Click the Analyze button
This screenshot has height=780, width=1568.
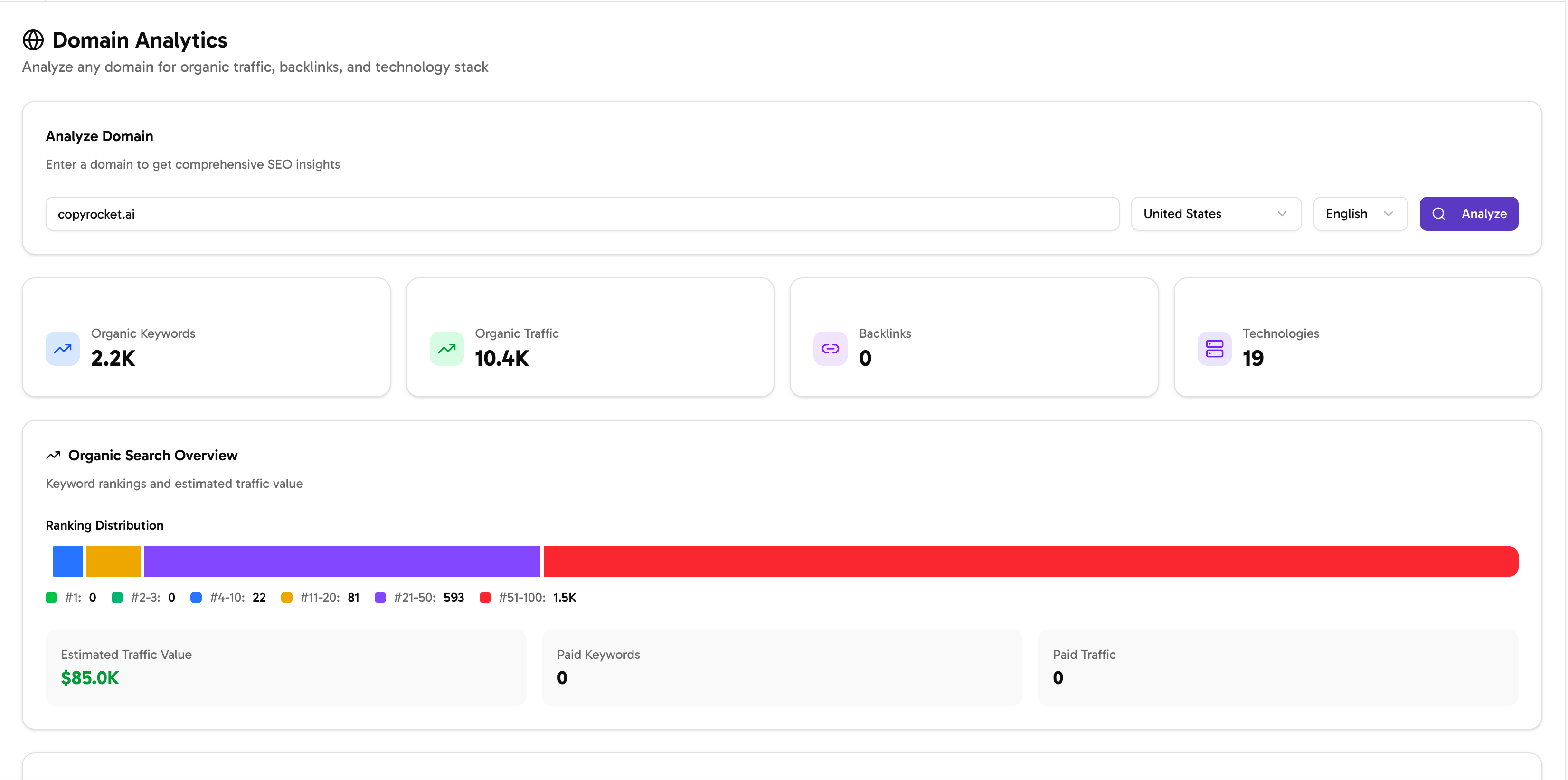pyautogui.click(x=1468, y=214)
